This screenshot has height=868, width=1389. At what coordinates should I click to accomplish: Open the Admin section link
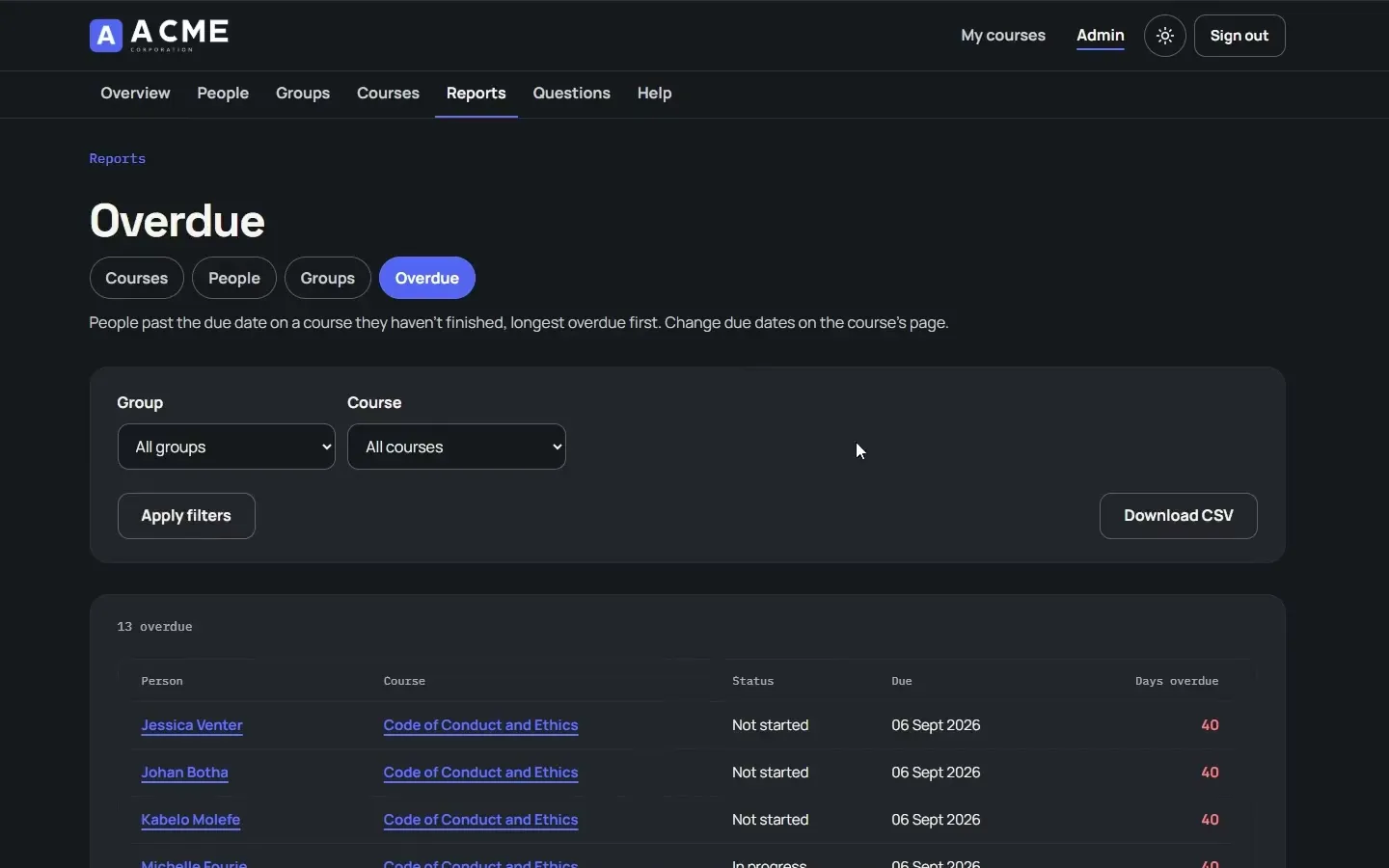click(1101, 37)
